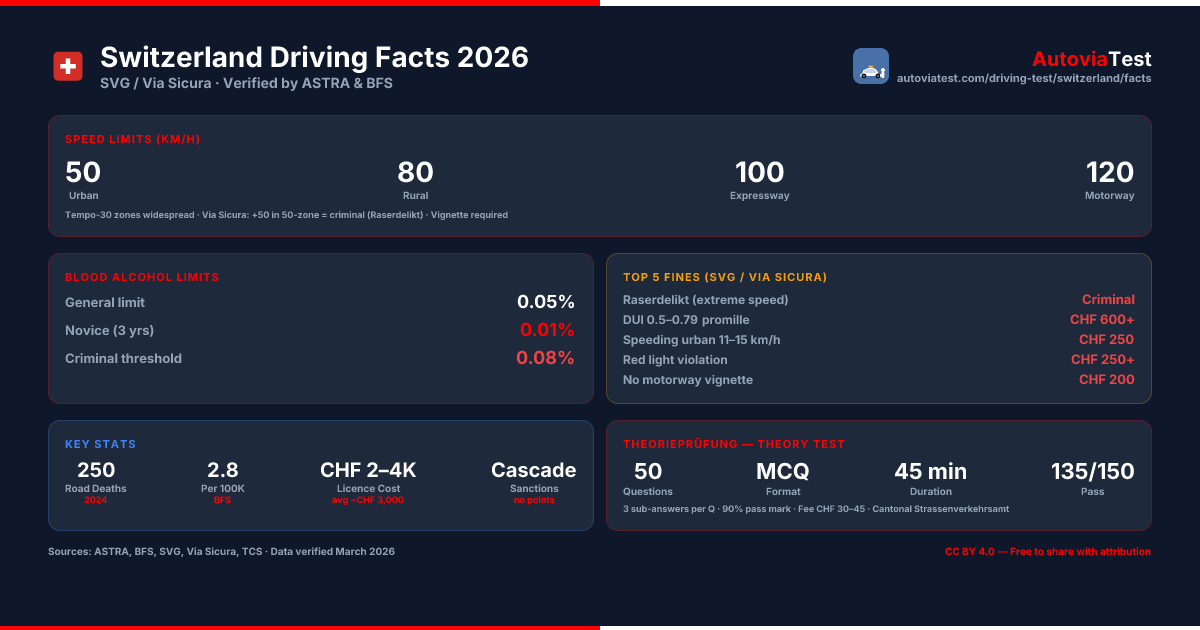
Task: Click the AutoviaTest car logo icon
Action: point(871,66)
